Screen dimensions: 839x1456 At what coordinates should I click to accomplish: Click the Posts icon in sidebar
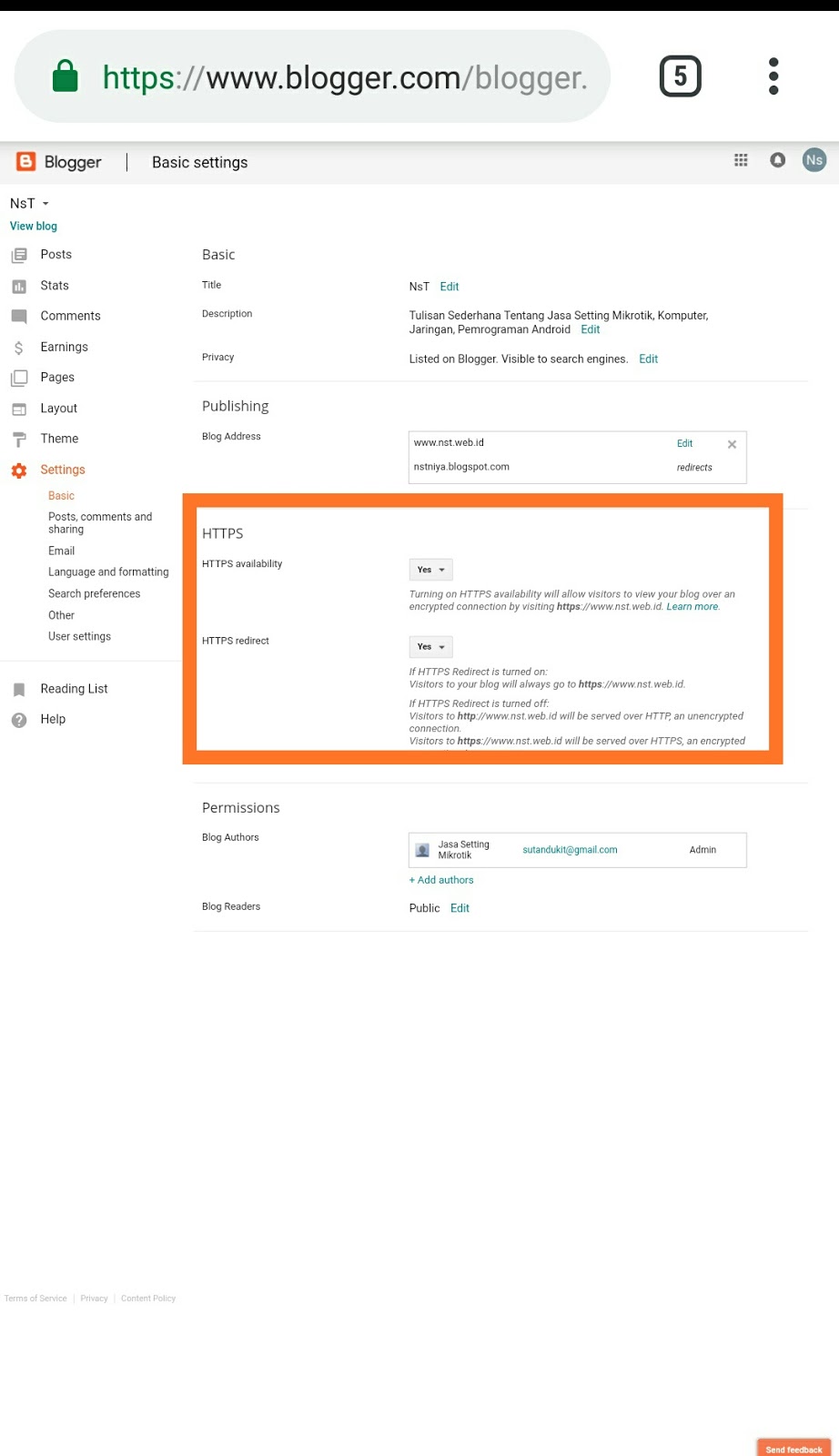click(x=19, y=255)
